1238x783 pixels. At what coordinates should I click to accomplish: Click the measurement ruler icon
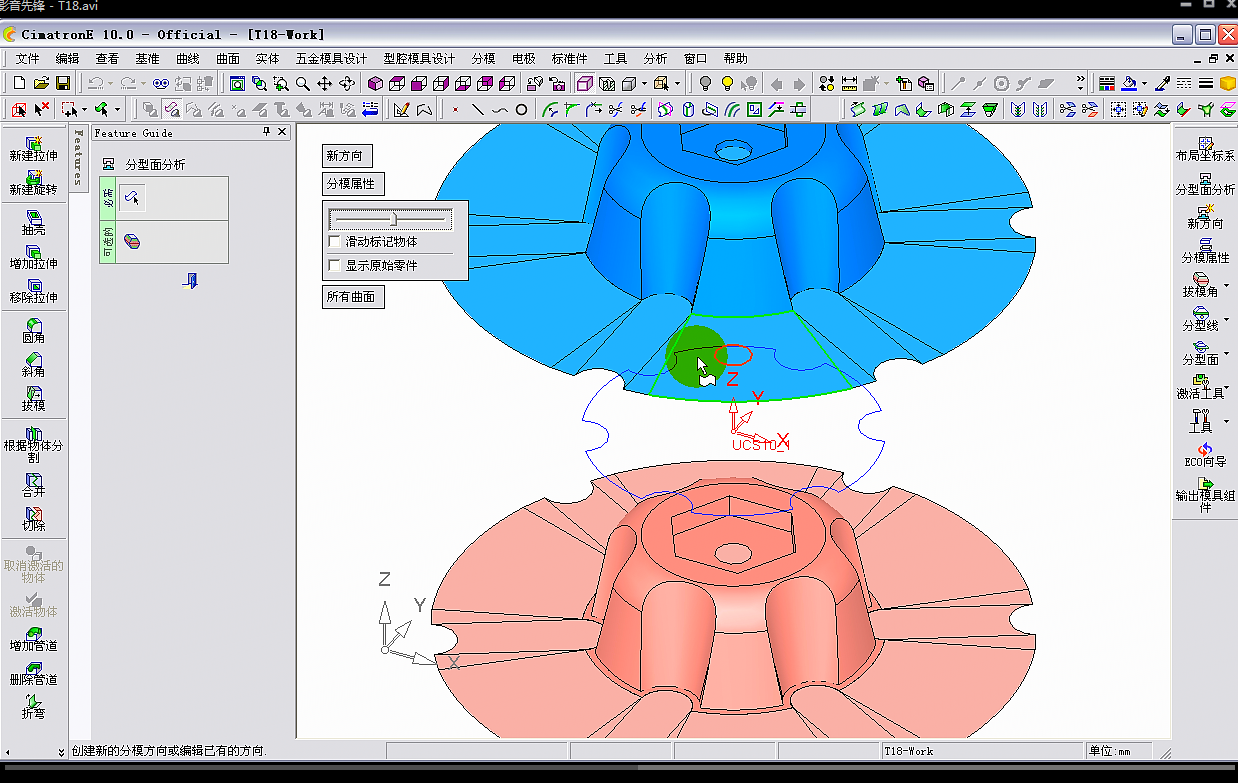[x=850, y=83]
